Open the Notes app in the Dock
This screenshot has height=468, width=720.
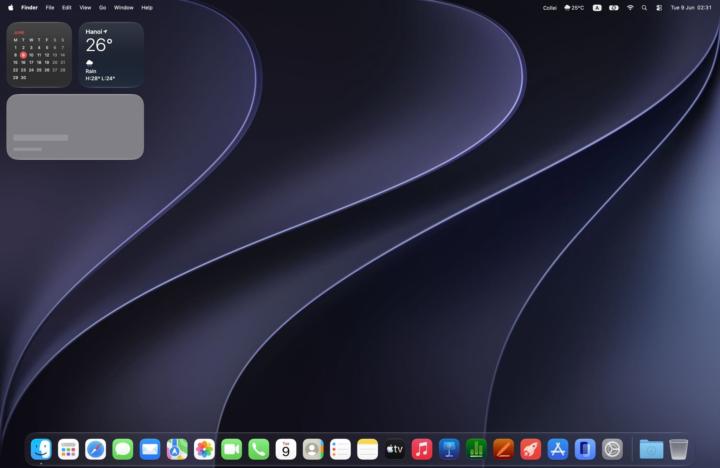point(367,449)
